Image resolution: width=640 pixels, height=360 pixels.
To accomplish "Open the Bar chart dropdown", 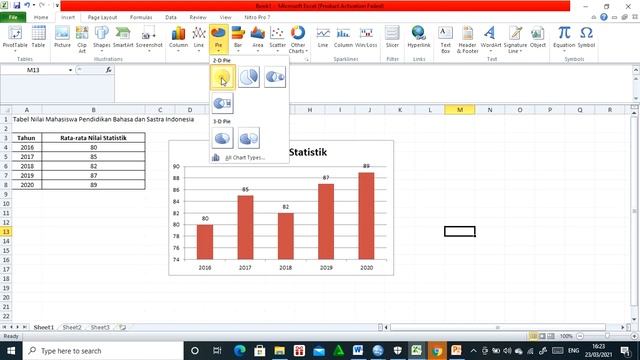I will coord(238,39).
